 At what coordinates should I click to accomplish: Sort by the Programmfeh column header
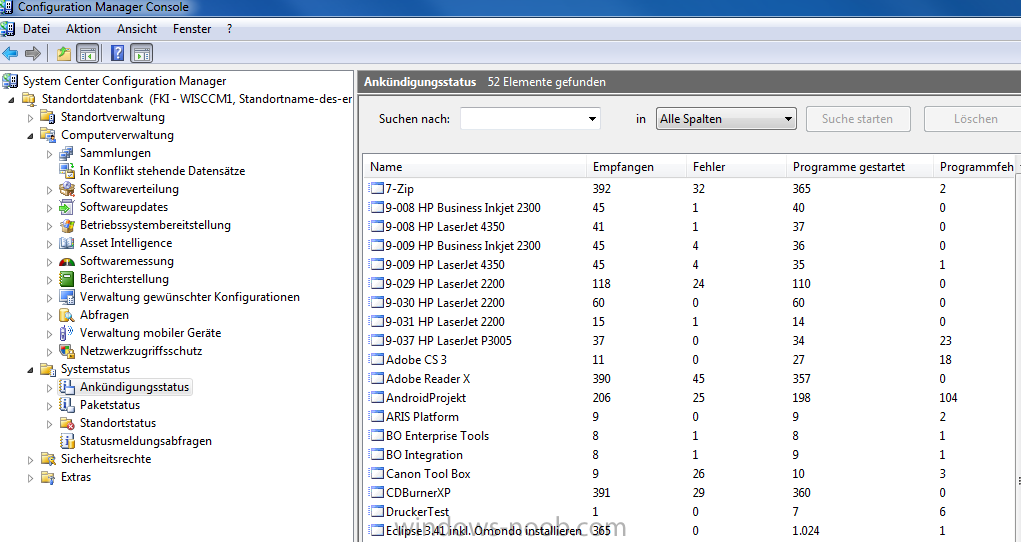coord(975,167)
